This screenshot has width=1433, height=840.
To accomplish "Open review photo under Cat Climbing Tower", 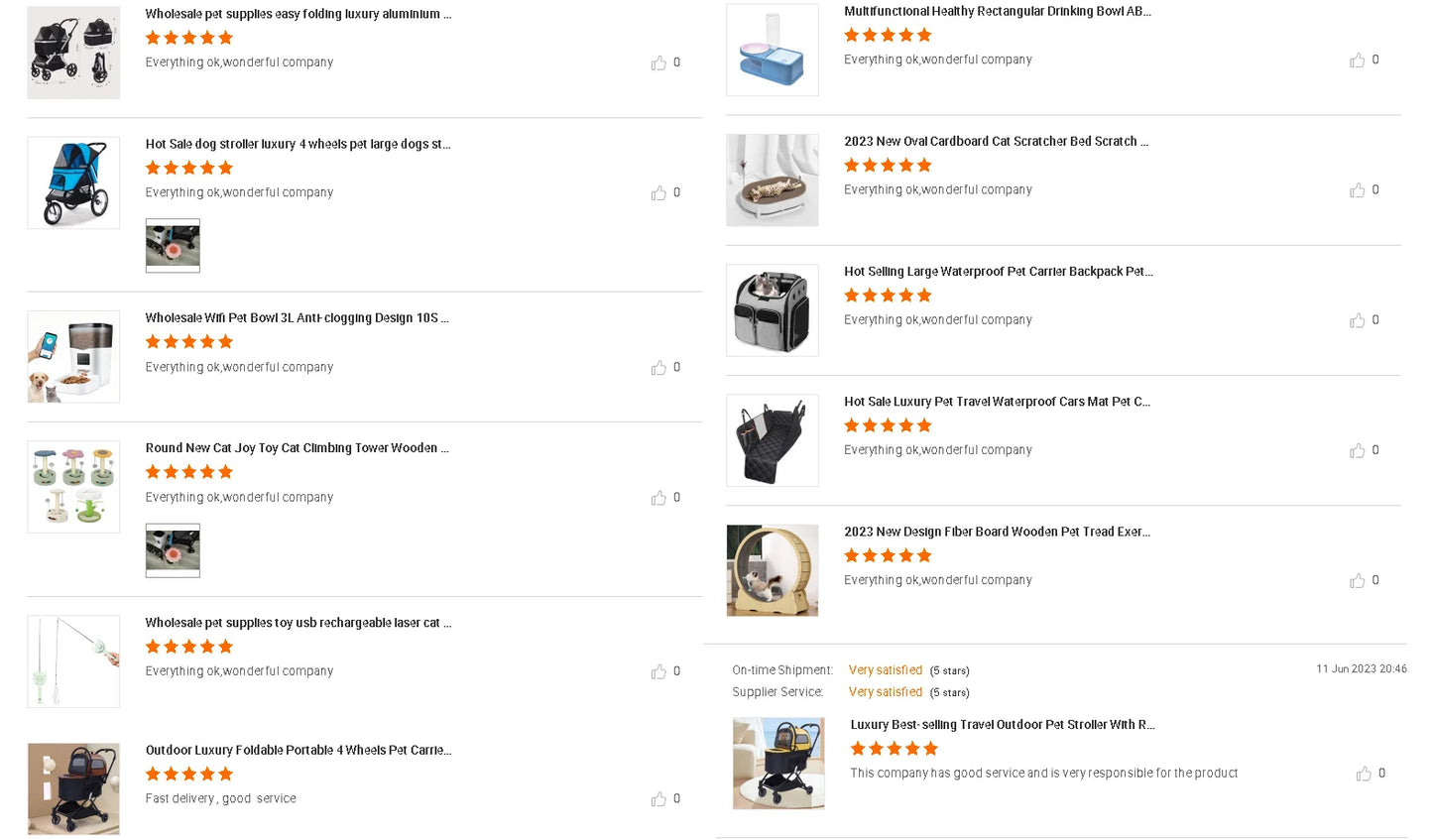I will [173, 550].
